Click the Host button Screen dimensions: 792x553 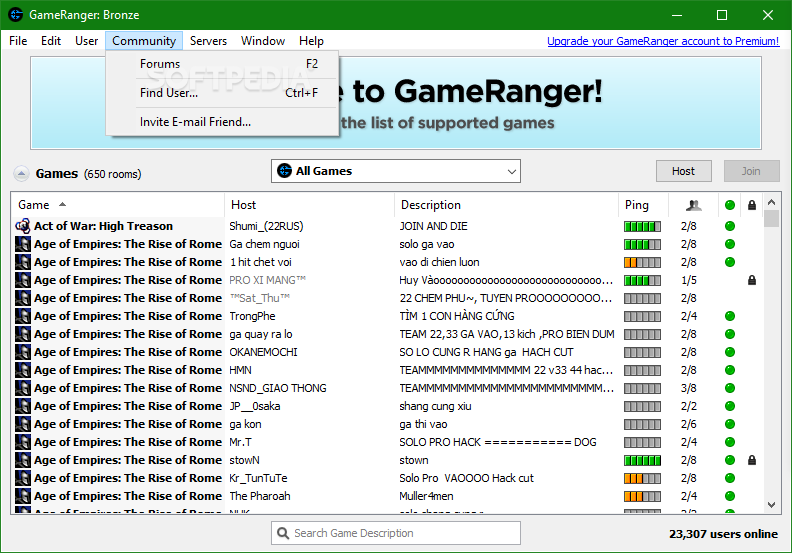coord(683,171)
